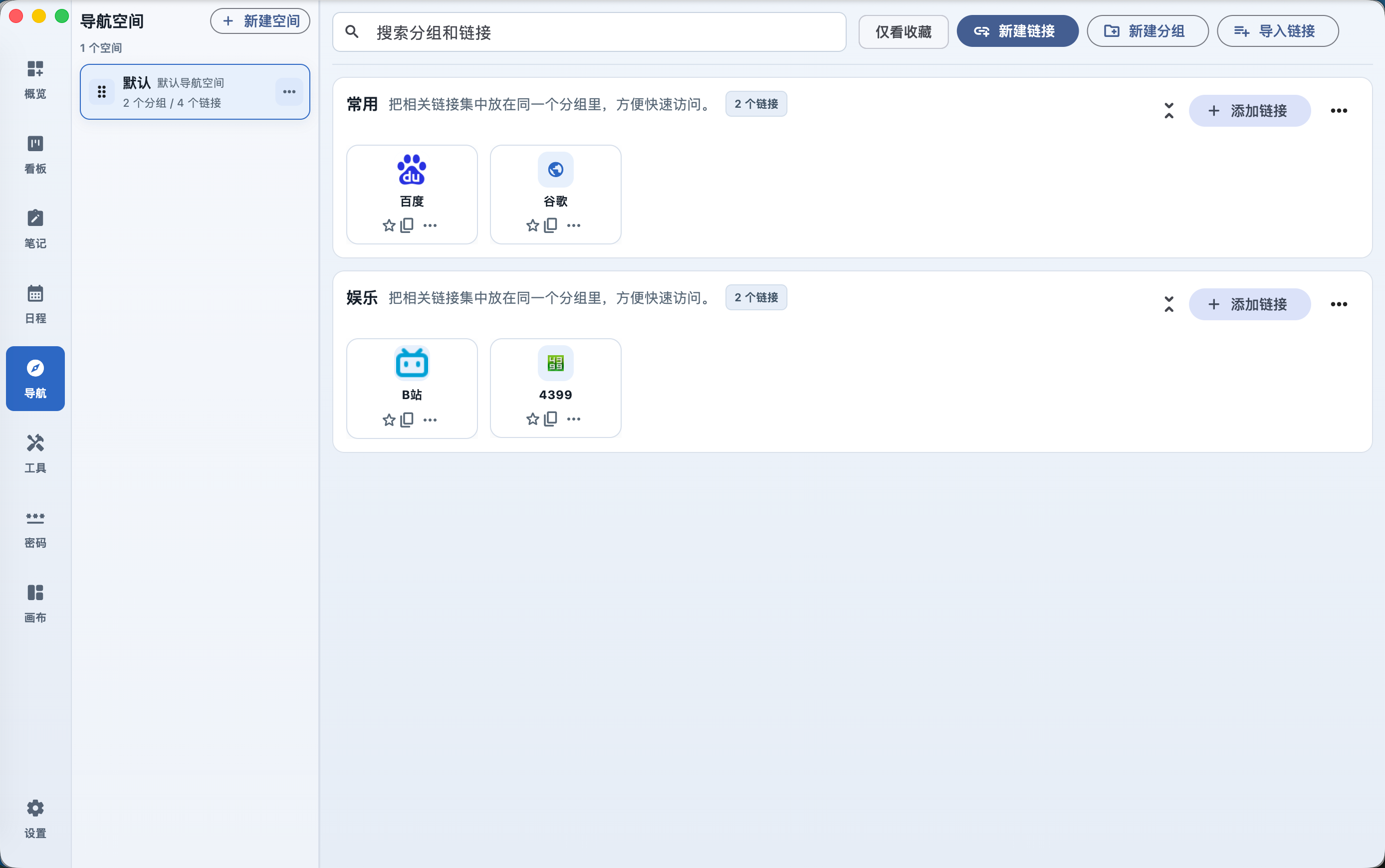1385x868 pixels.
Task: Open the 谷歌 globe icon
Action: [556, 169]
